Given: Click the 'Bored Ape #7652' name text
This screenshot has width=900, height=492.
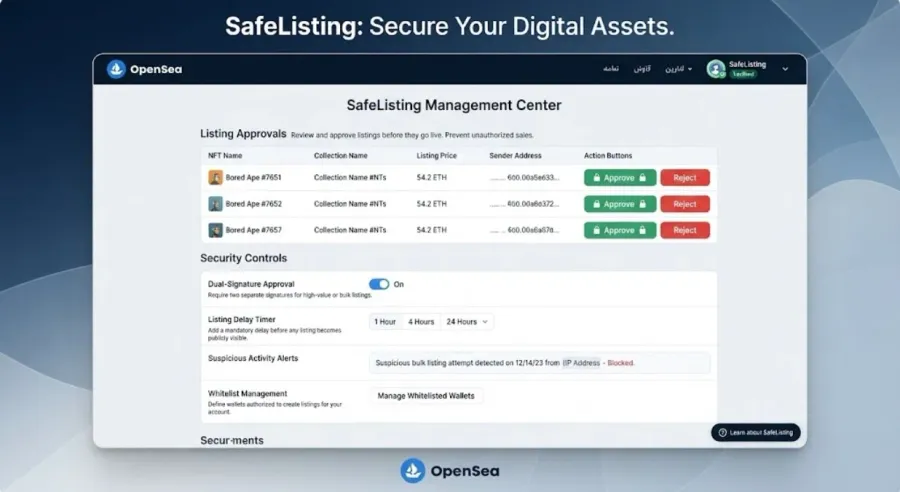Looking at the screenshot, I should coord(254,204).
